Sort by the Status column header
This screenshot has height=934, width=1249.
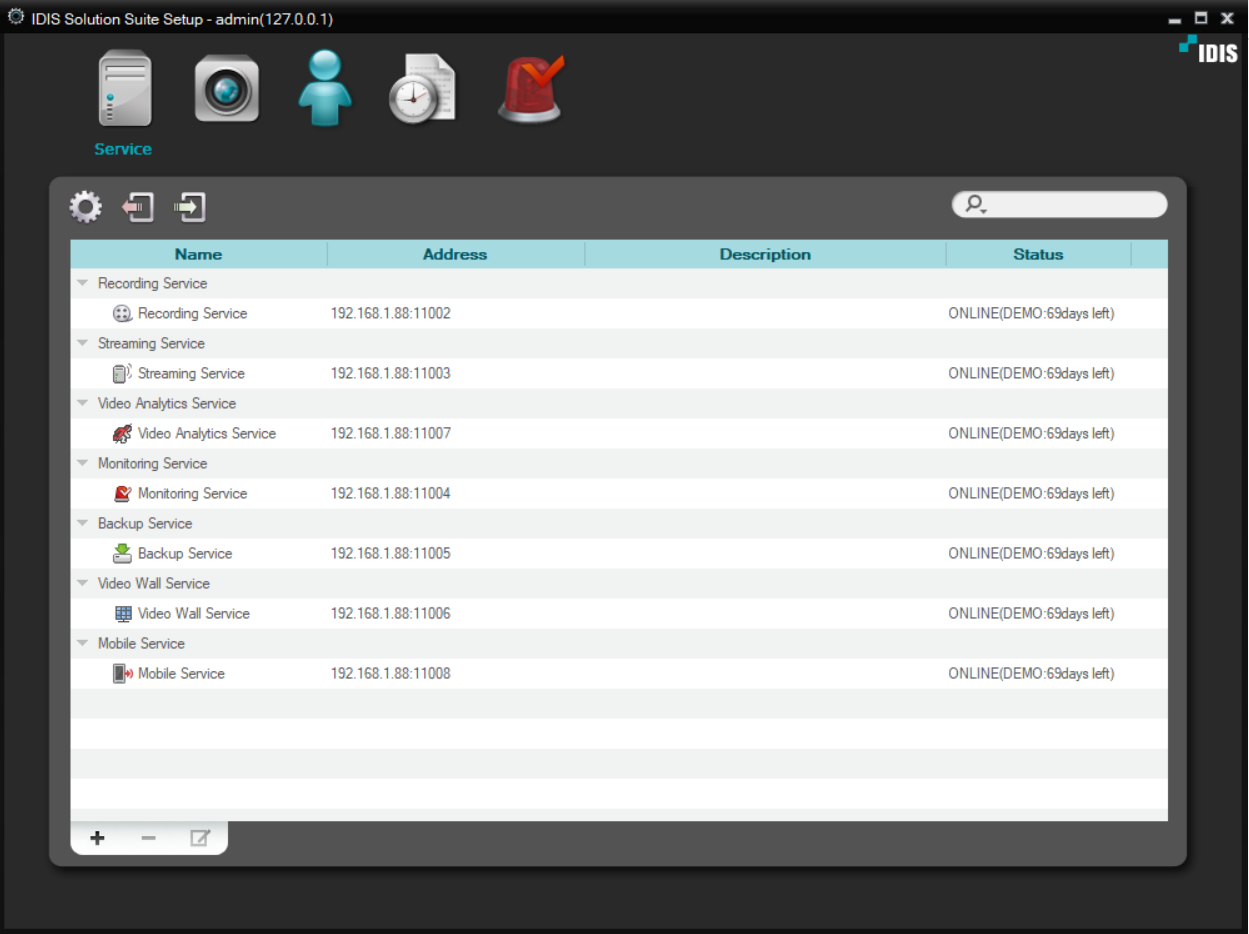pos(1038,254)
